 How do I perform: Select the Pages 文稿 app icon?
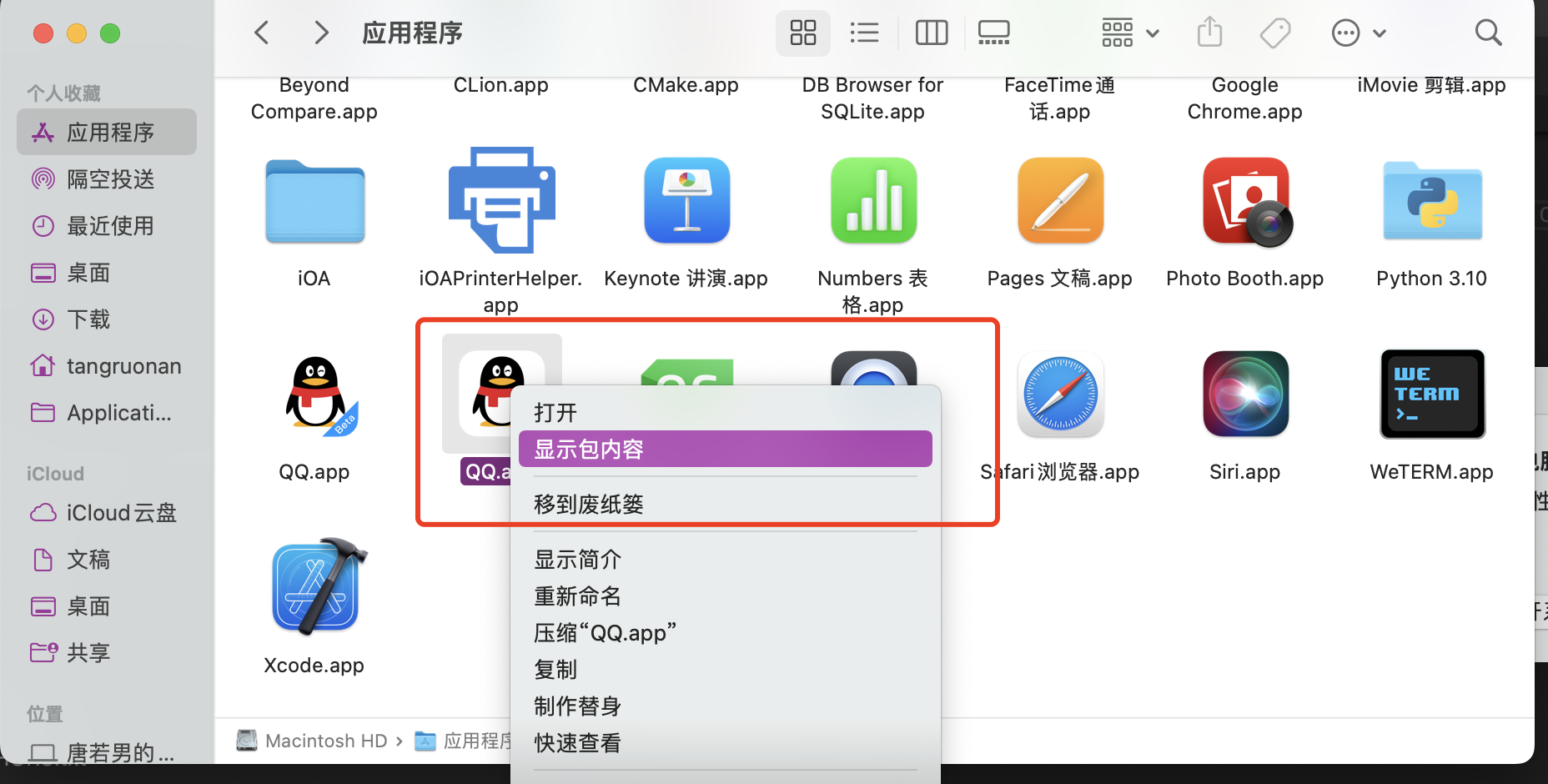(1060, 200)
